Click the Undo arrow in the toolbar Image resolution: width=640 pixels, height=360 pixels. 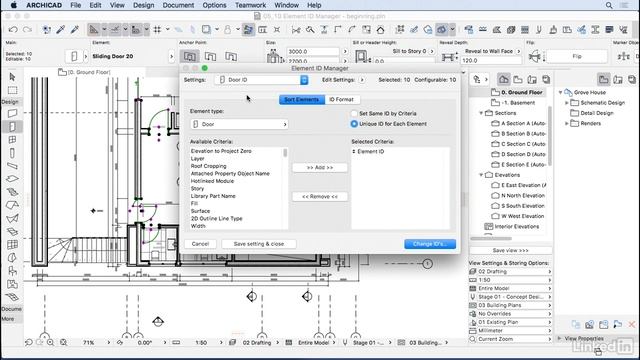click(13, 29)
